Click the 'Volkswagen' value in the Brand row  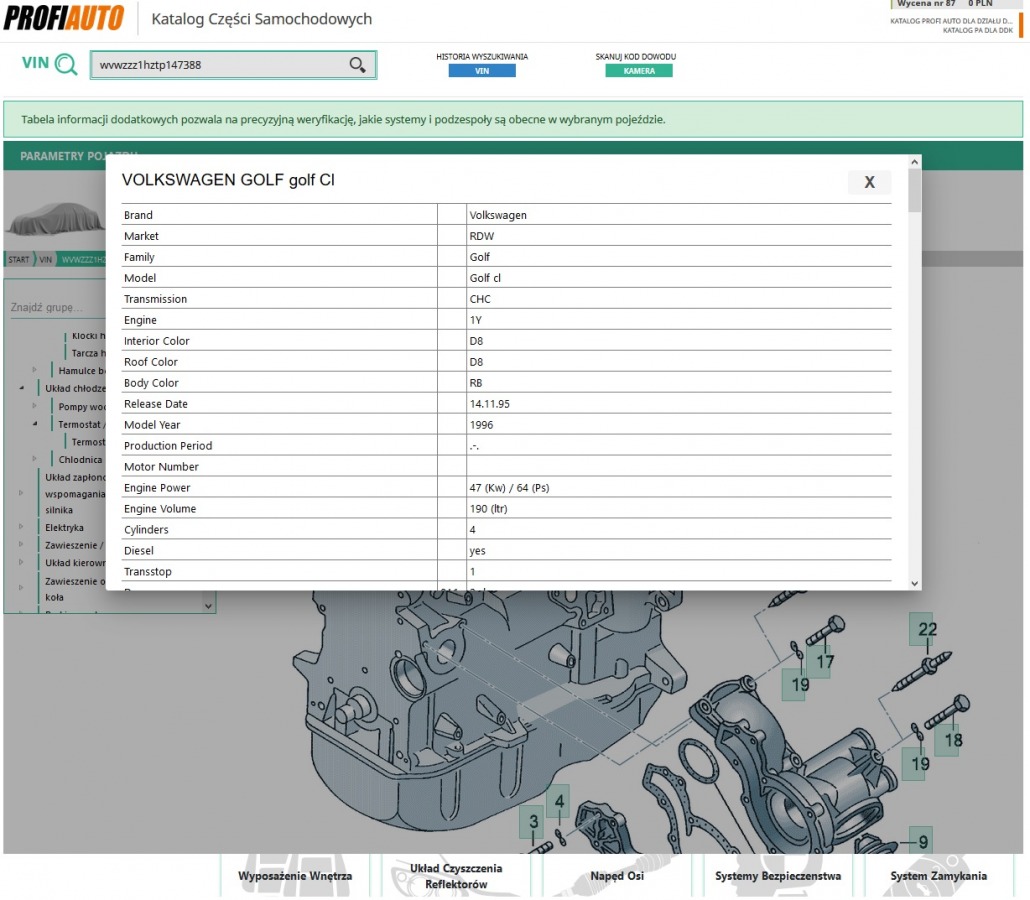tap(498, 215)
